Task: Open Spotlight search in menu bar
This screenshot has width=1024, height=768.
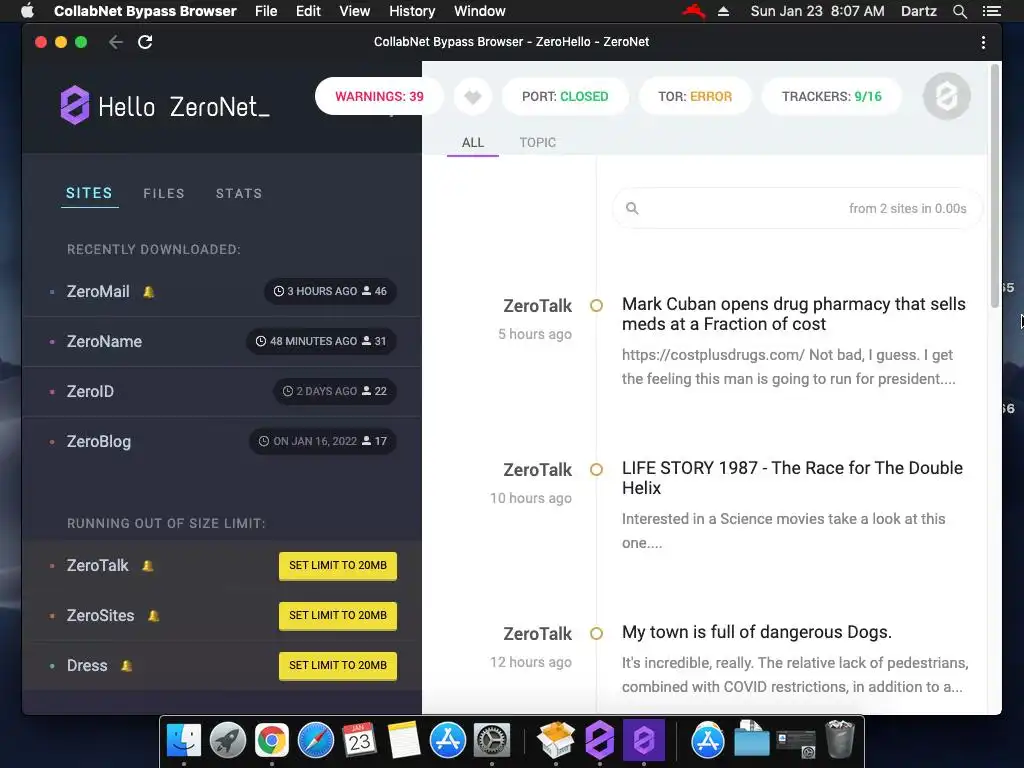Action: (x=959, y=11)
